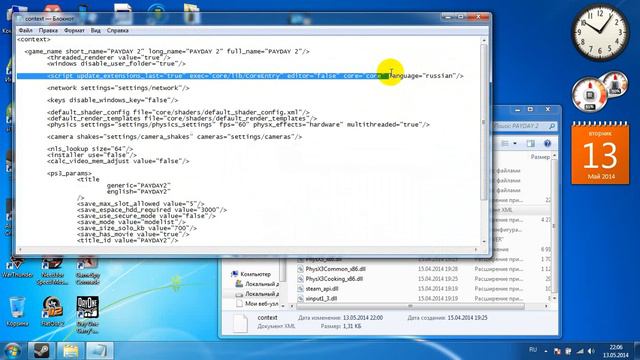Click the context file icon in details pane
This screenshot has width=640, height=360.
(x=240, y=323)
